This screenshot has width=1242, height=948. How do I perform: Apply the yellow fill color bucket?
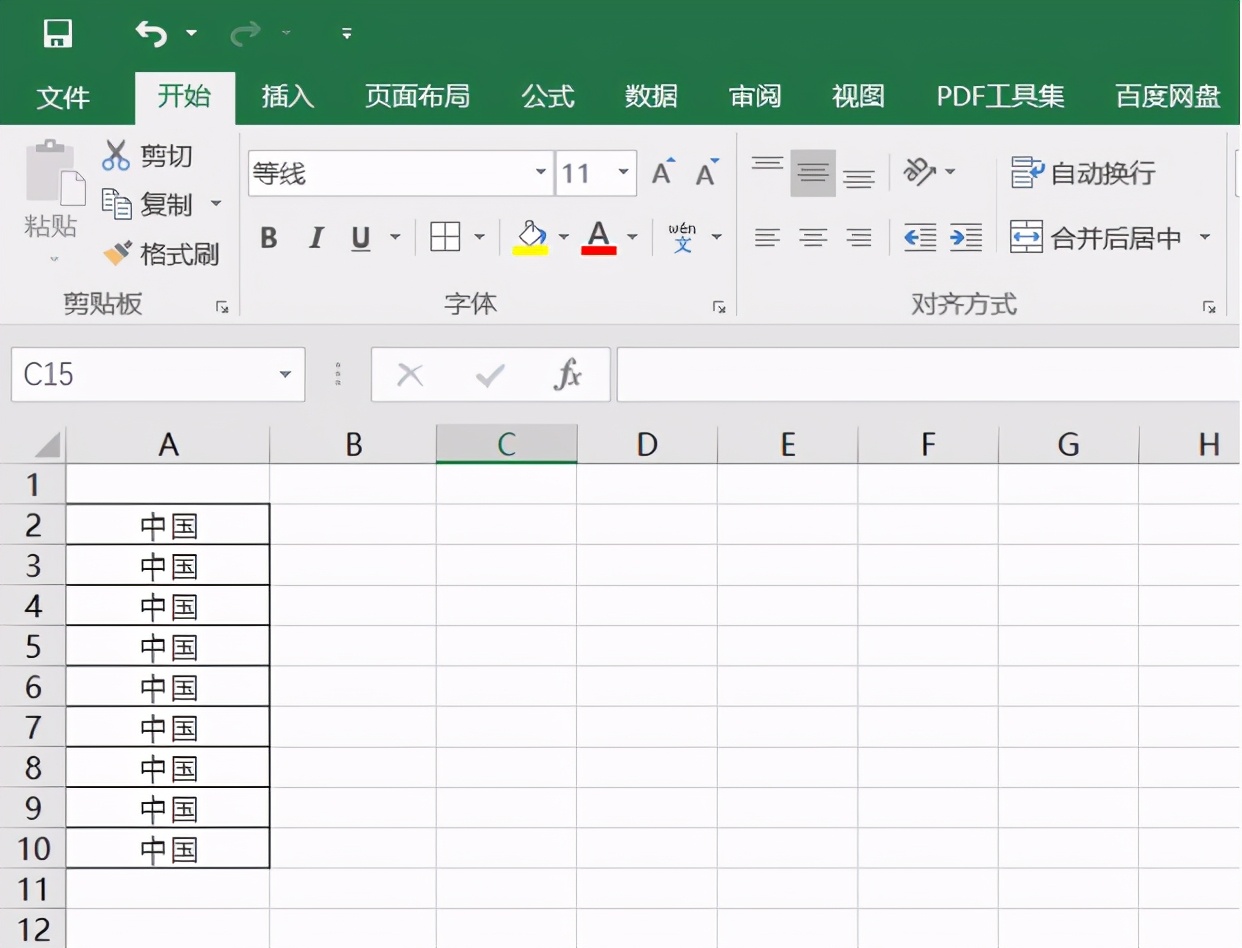pyautogui.click(x=530, y=237)
